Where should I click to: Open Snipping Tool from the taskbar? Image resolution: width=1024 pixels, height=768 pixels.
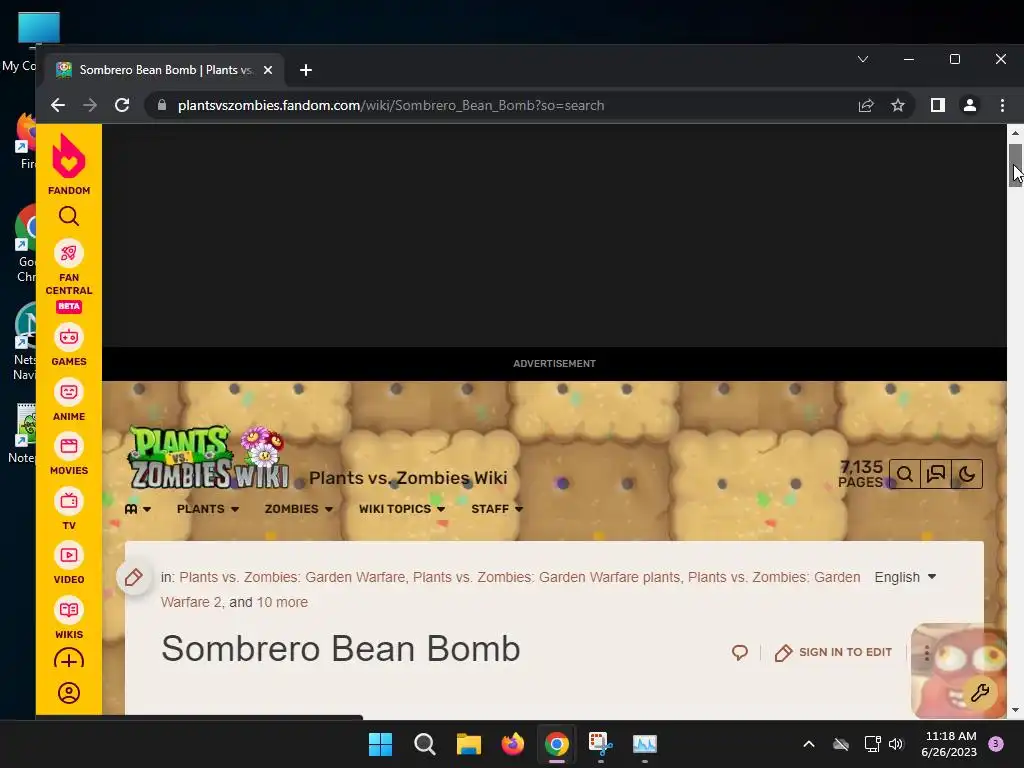tap(601, 744)
